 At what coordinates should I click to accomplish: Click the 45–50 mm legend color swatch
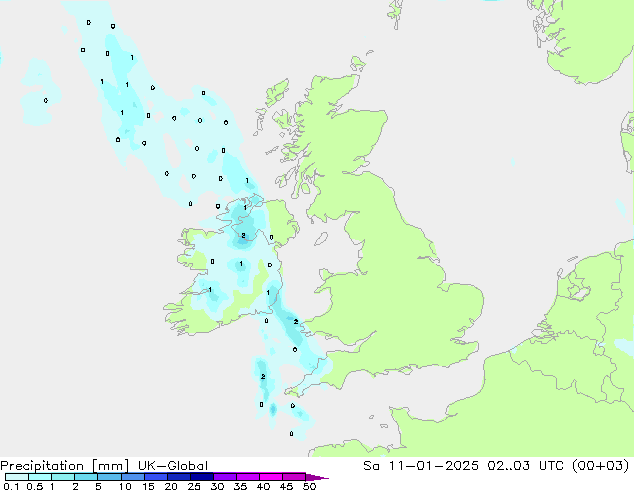pyautogui.click(x=294, y=477)
